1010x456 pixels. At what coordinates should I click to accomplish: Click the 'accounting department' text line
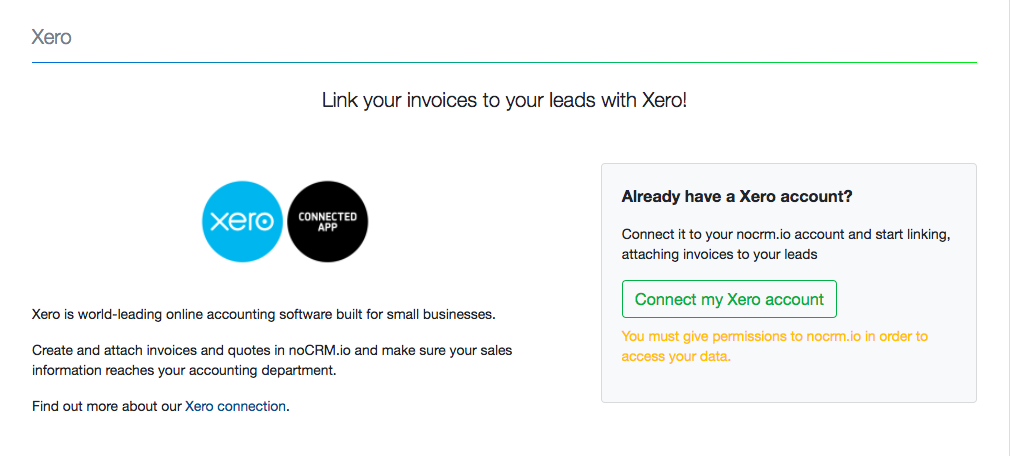(x=183, y=371)
